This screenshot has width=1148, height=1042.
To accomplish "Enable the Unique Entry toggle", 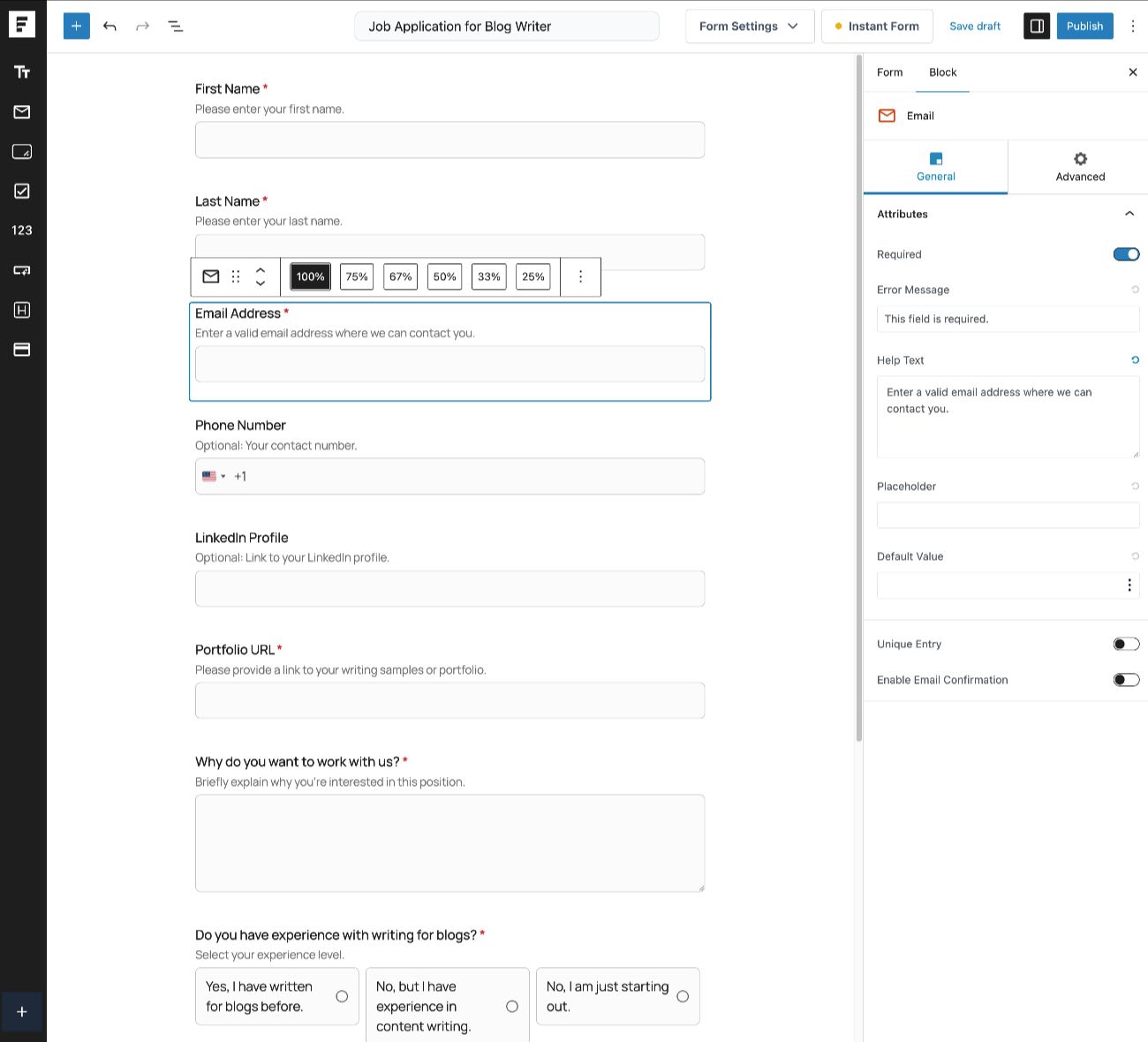I will click(x=1126, y=644).
